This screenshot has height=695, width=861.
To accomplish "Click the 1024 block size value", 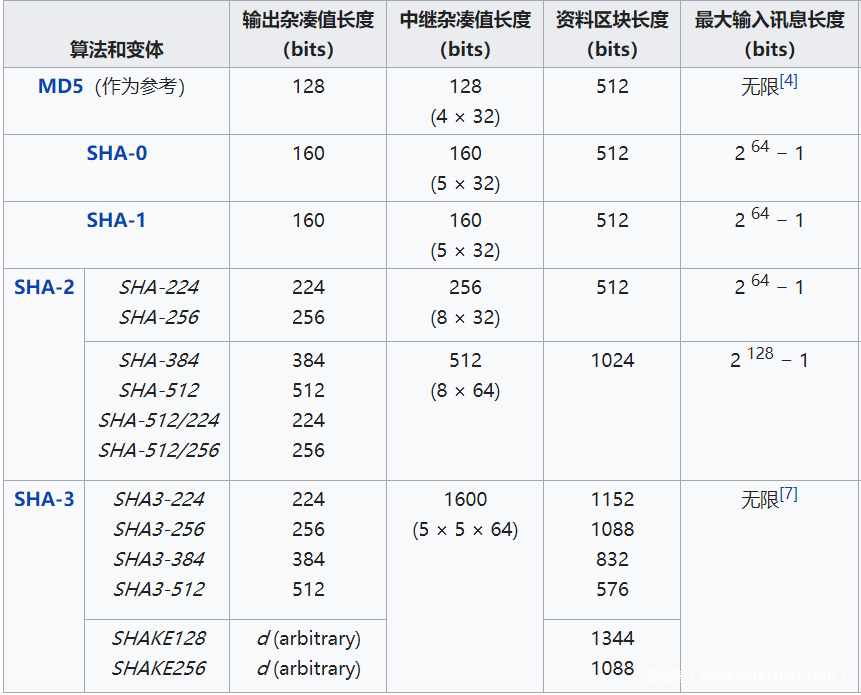I will coord(612,361).
